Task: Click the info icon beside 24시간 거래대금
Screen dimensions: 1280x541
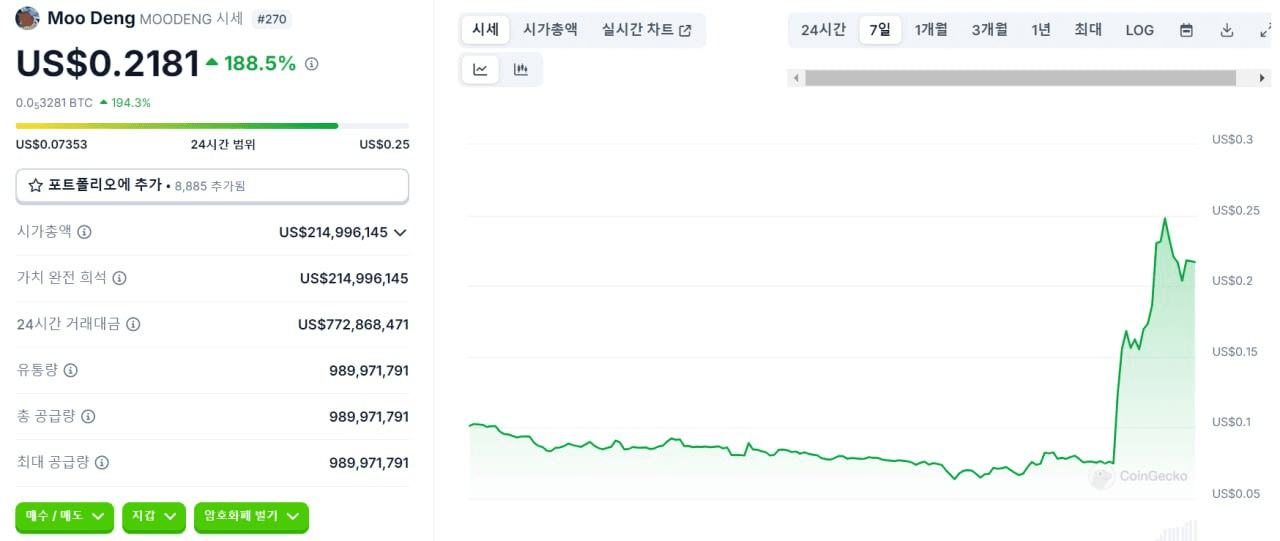Action: (x=133, y=324)
